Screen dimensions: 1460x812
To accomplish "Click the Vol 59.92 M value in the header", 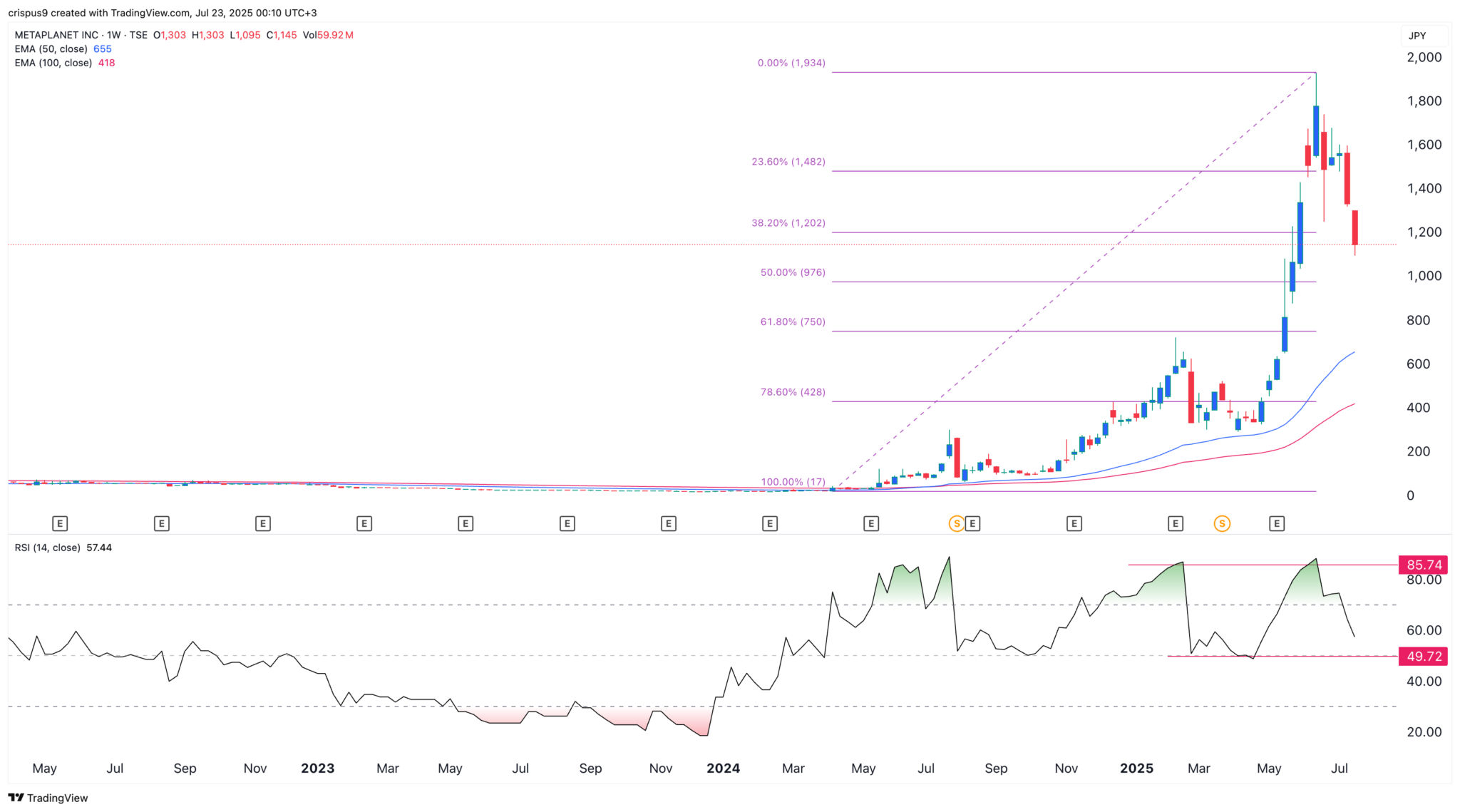I will (x=328, y=35).
